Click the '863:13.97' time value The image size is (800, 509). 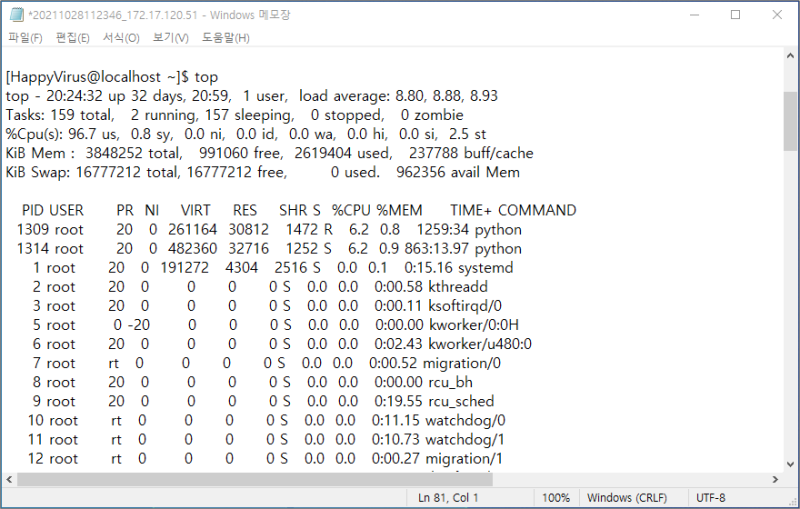pyautogui.click(x=437, y=249)
